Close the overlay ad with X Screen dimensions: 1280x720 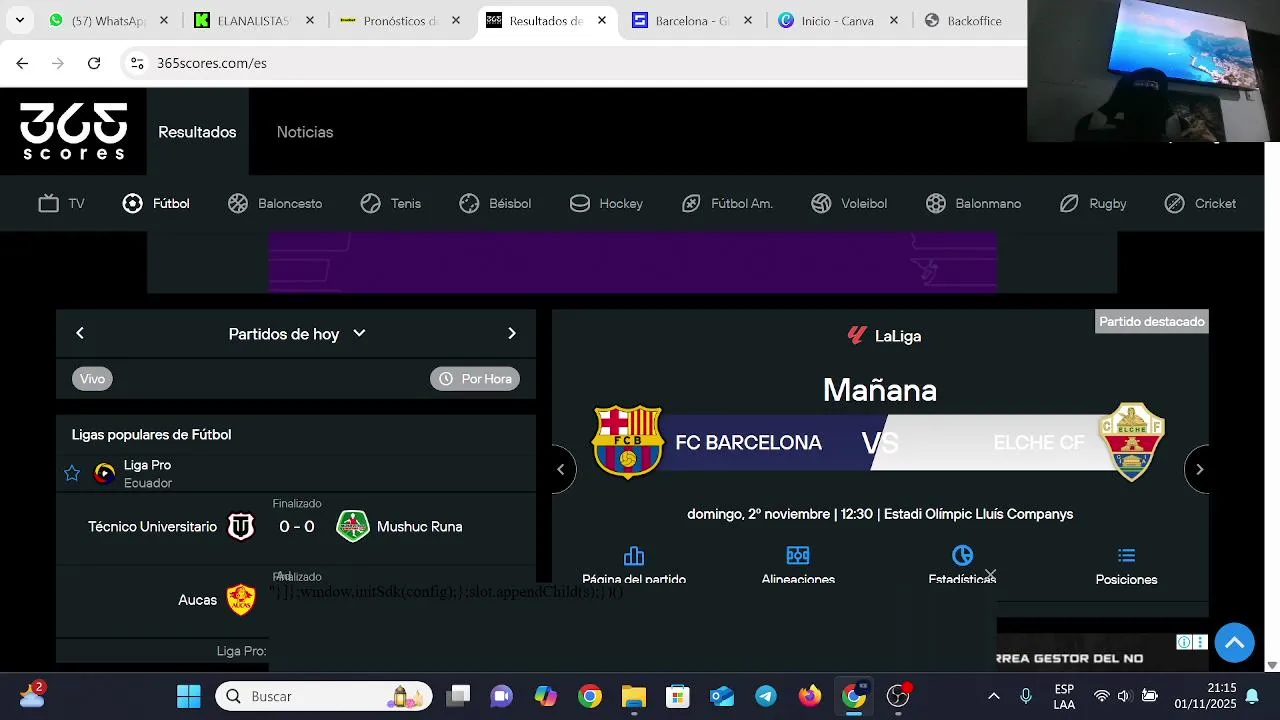click(x=990, y=575)
